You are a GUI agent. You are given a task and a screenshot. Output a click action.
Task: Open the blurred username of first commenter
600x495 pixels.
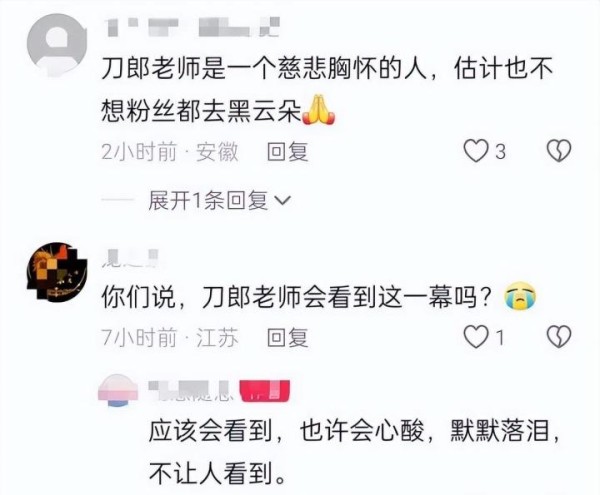[193, 28]
